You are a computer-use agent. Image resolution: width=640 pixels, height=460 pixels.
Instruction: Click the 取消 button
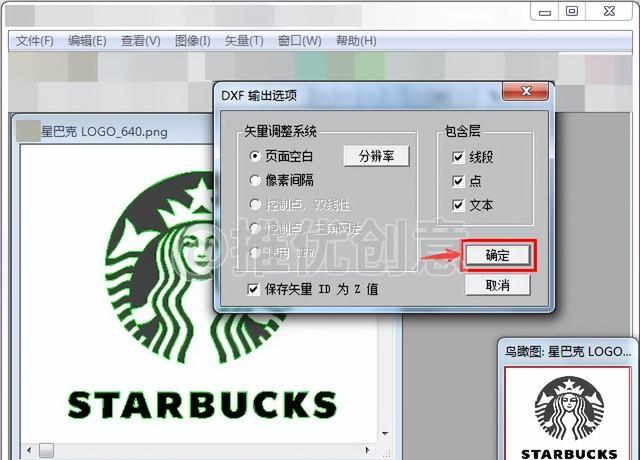498,285
